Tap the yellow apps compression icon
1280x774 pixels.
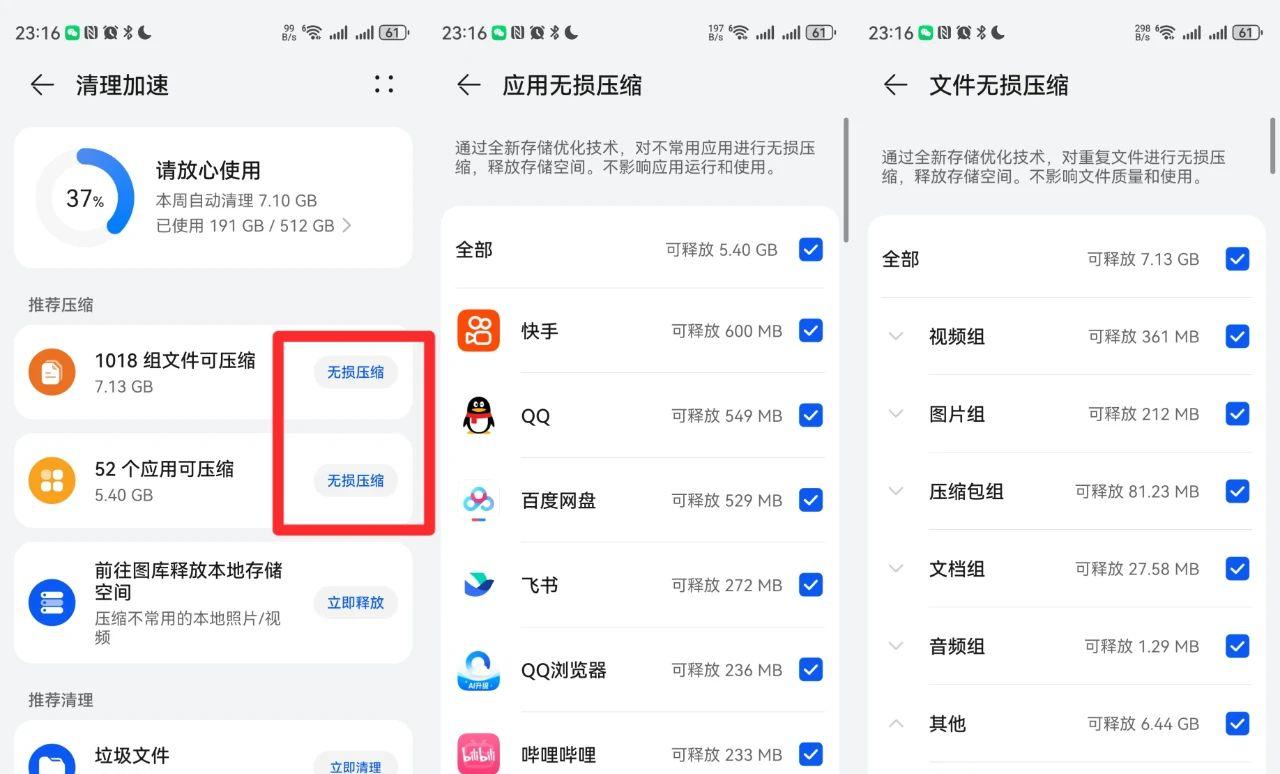[52, 480]
